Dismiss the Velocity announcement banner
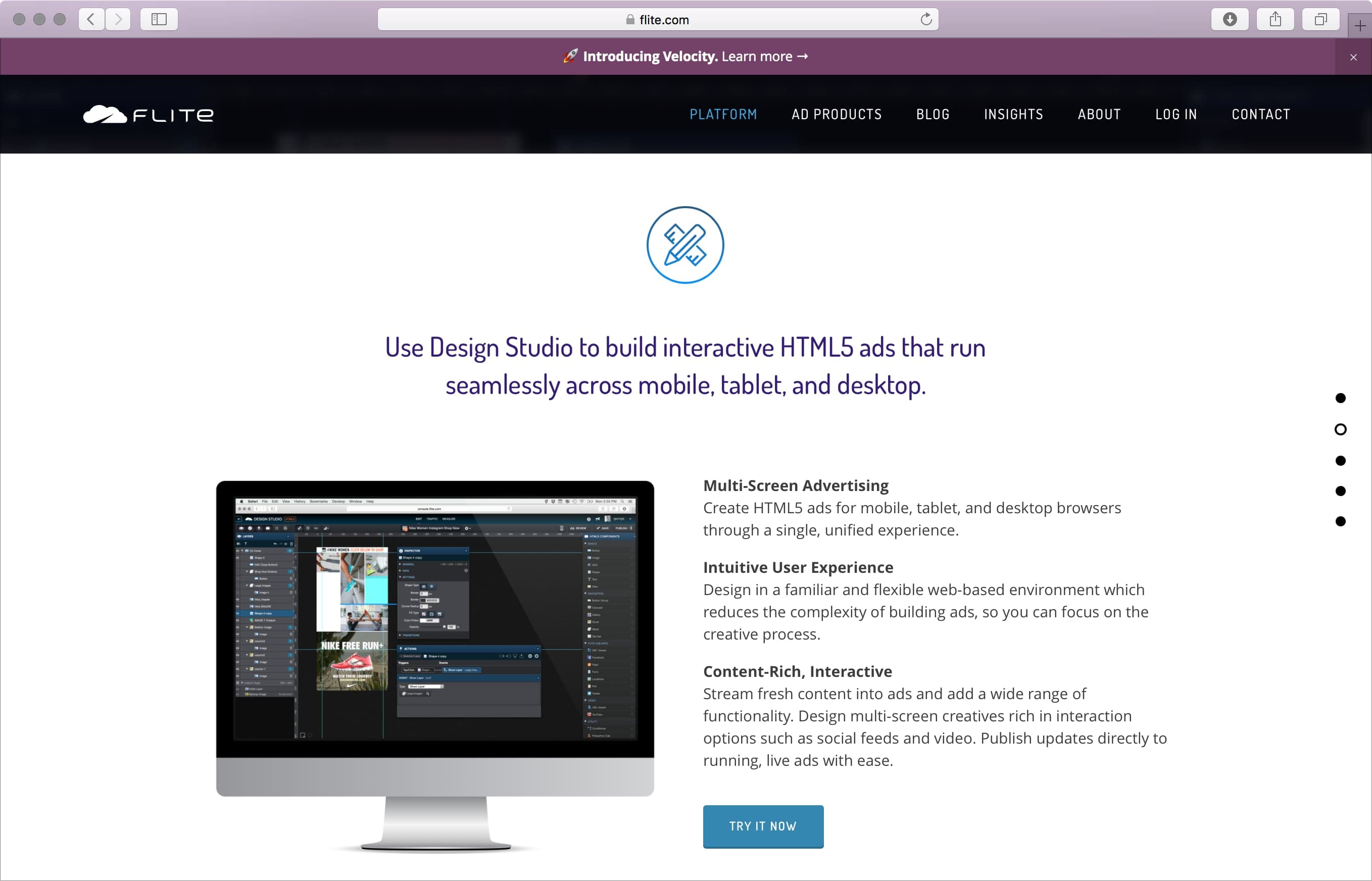Image resolution: width=1372 pixels, height=881 pixels. (x=1353, y=57)
